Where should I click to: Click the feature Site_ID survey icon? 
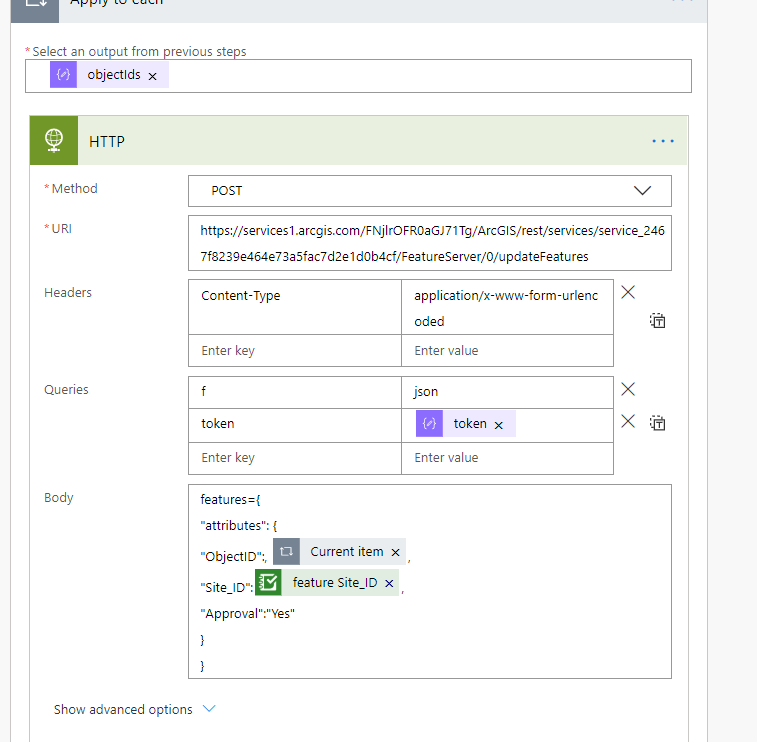[268, 583]
